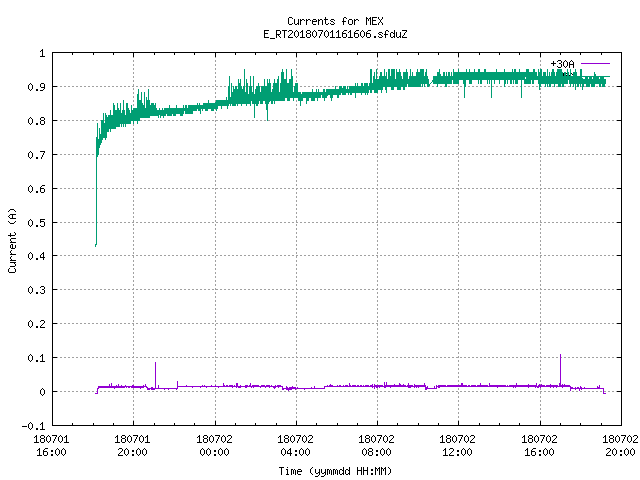This screenshot has height=480, width=640.
Task: Click the y-axis tick label 0.5
Action: point(36,223)
